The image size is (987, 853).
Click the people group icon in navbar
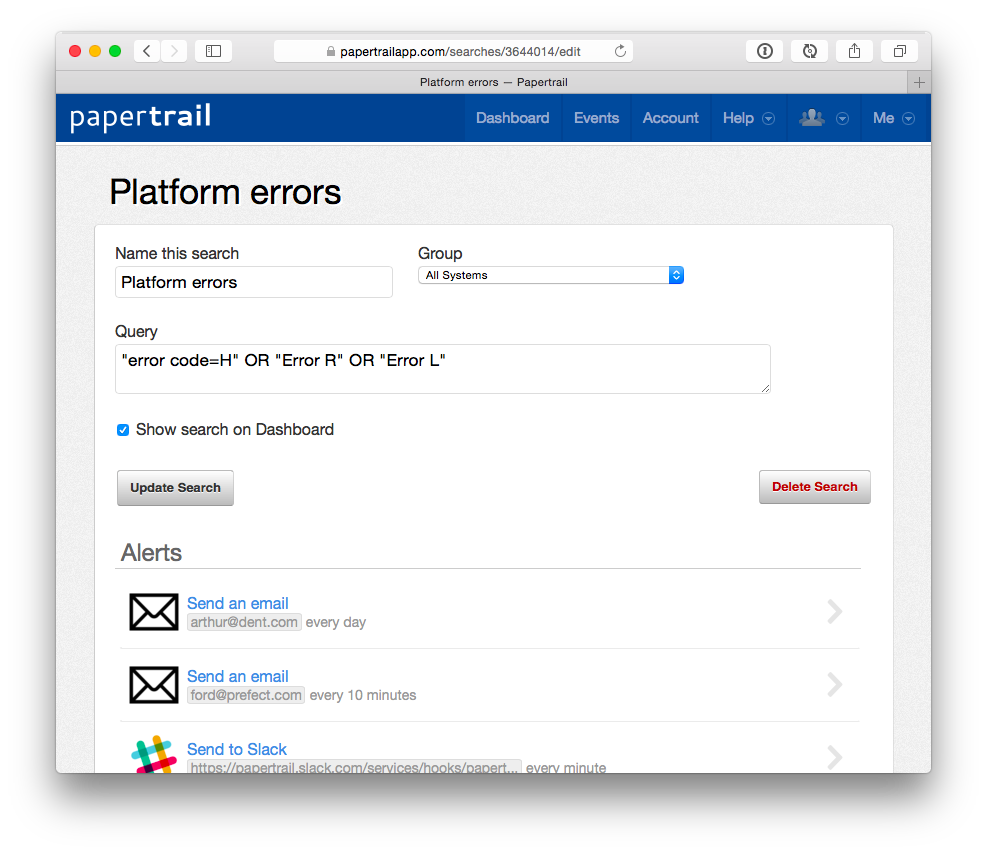pos(812,118)
